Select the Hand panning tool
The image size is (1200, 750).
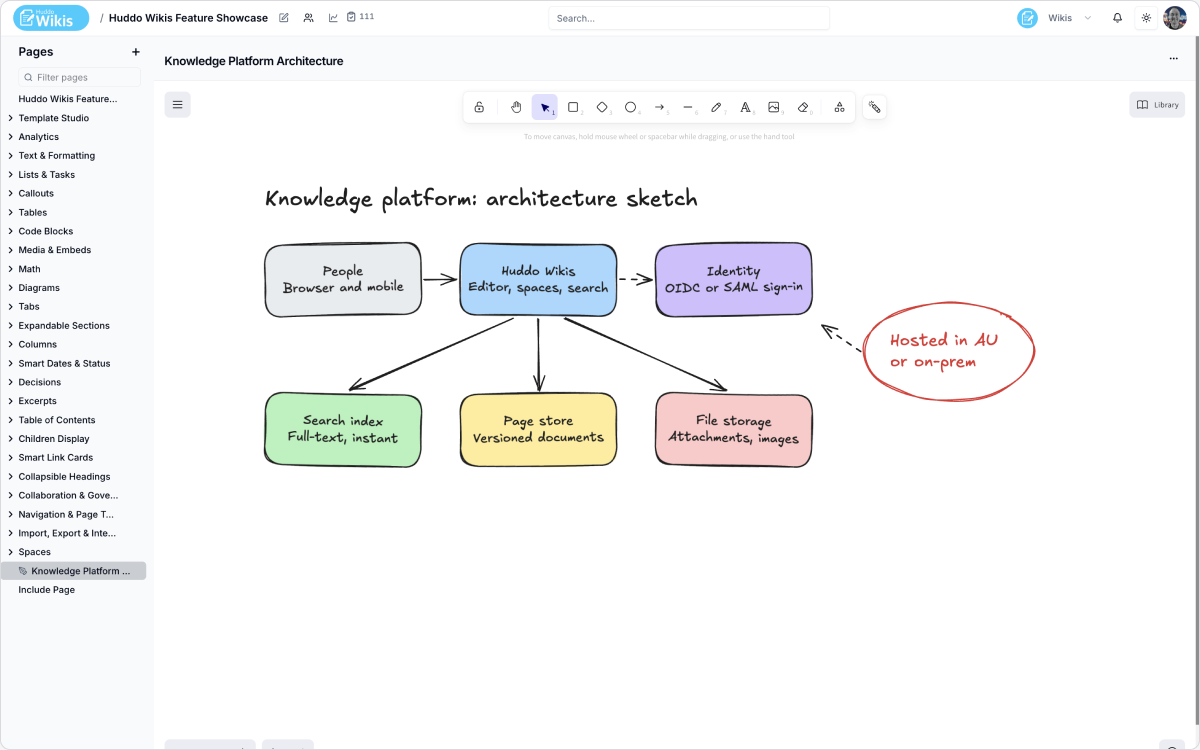pos(516,107)
